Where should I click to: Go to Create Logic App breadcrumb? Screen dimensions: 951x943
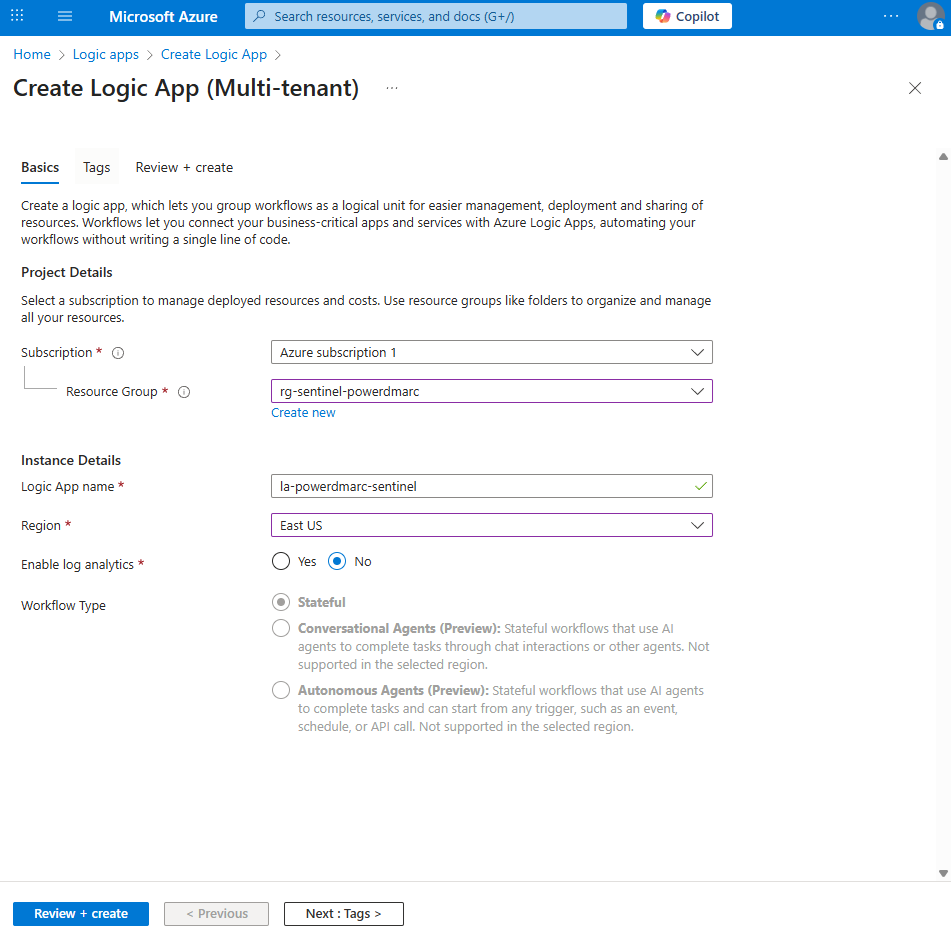click(x=213, y=55)
